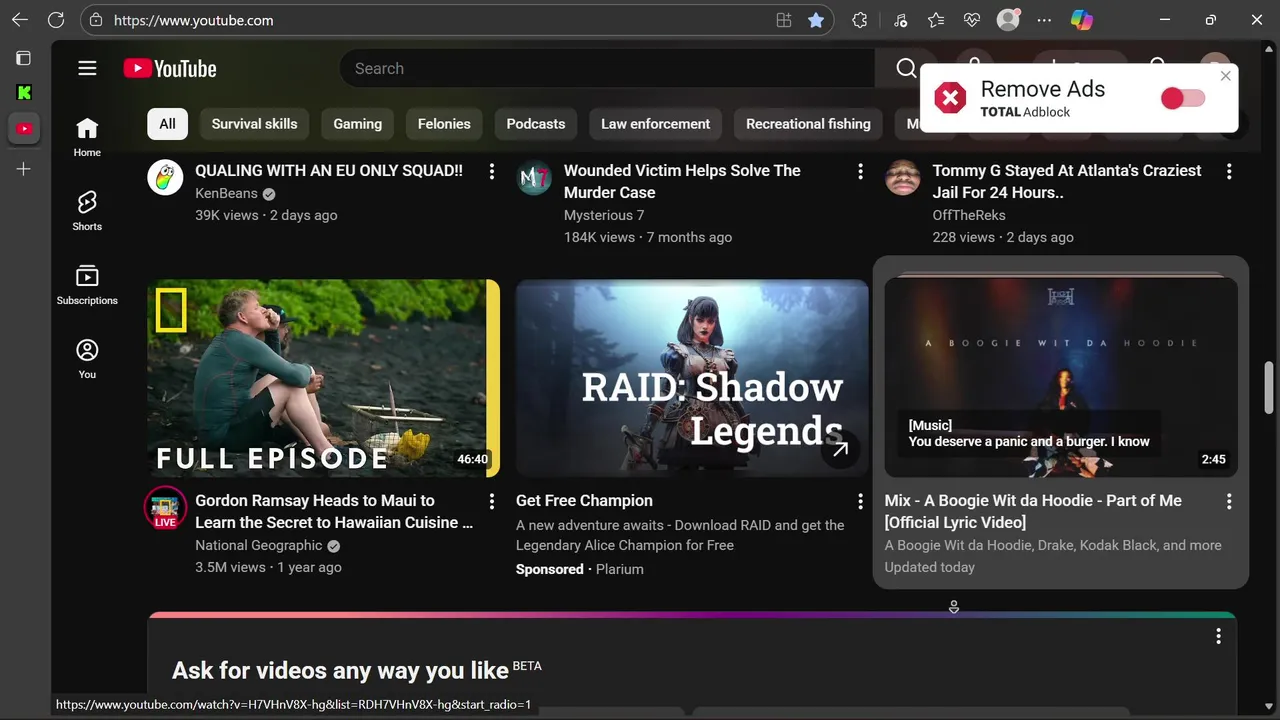Select the YouTube vertical tab
Viewport: 1280px width, 720px height.
point(24,128)
